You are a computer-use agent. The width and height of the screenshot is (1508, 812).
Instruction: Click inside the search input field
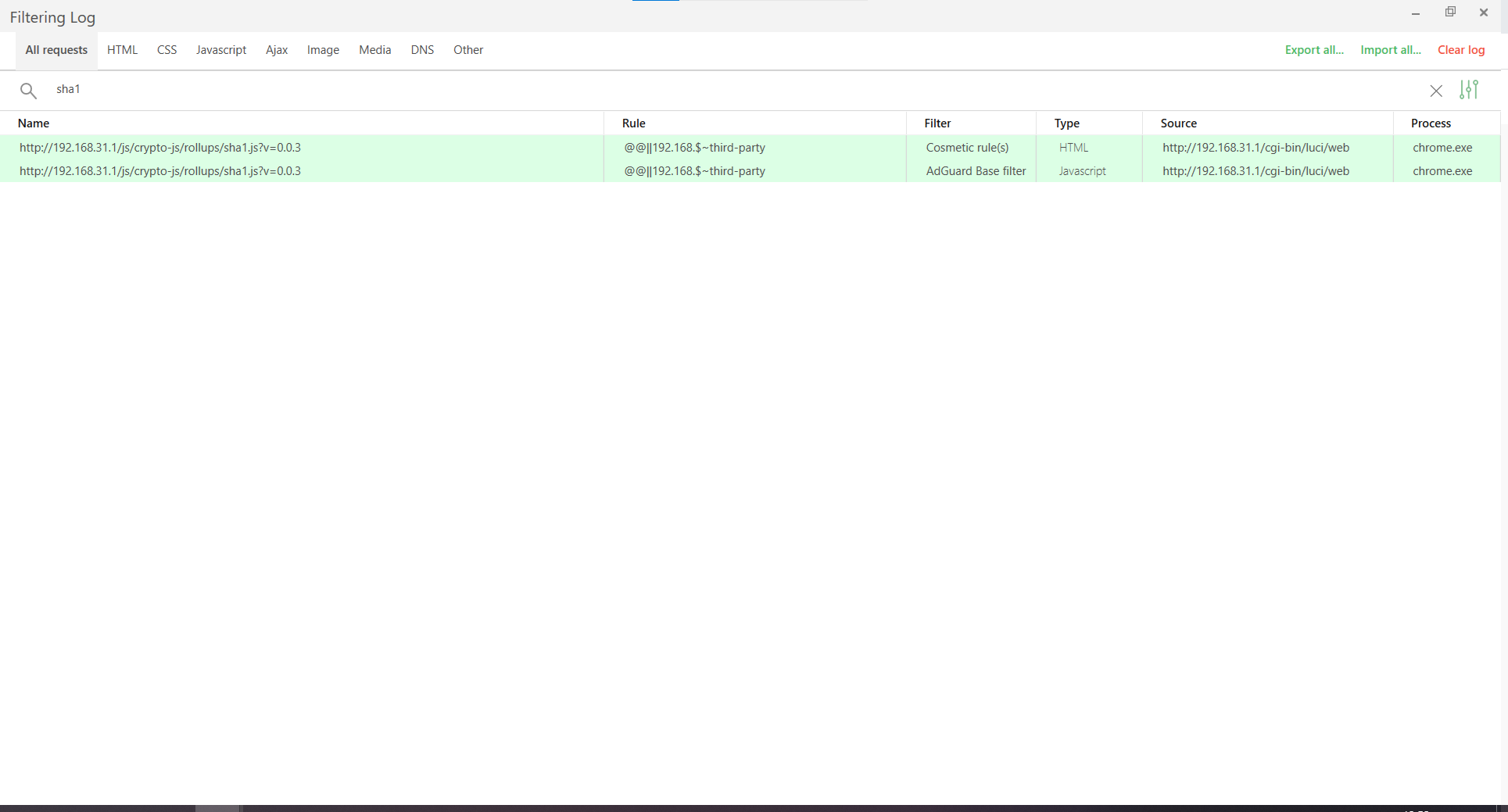[x=313, y=89]
